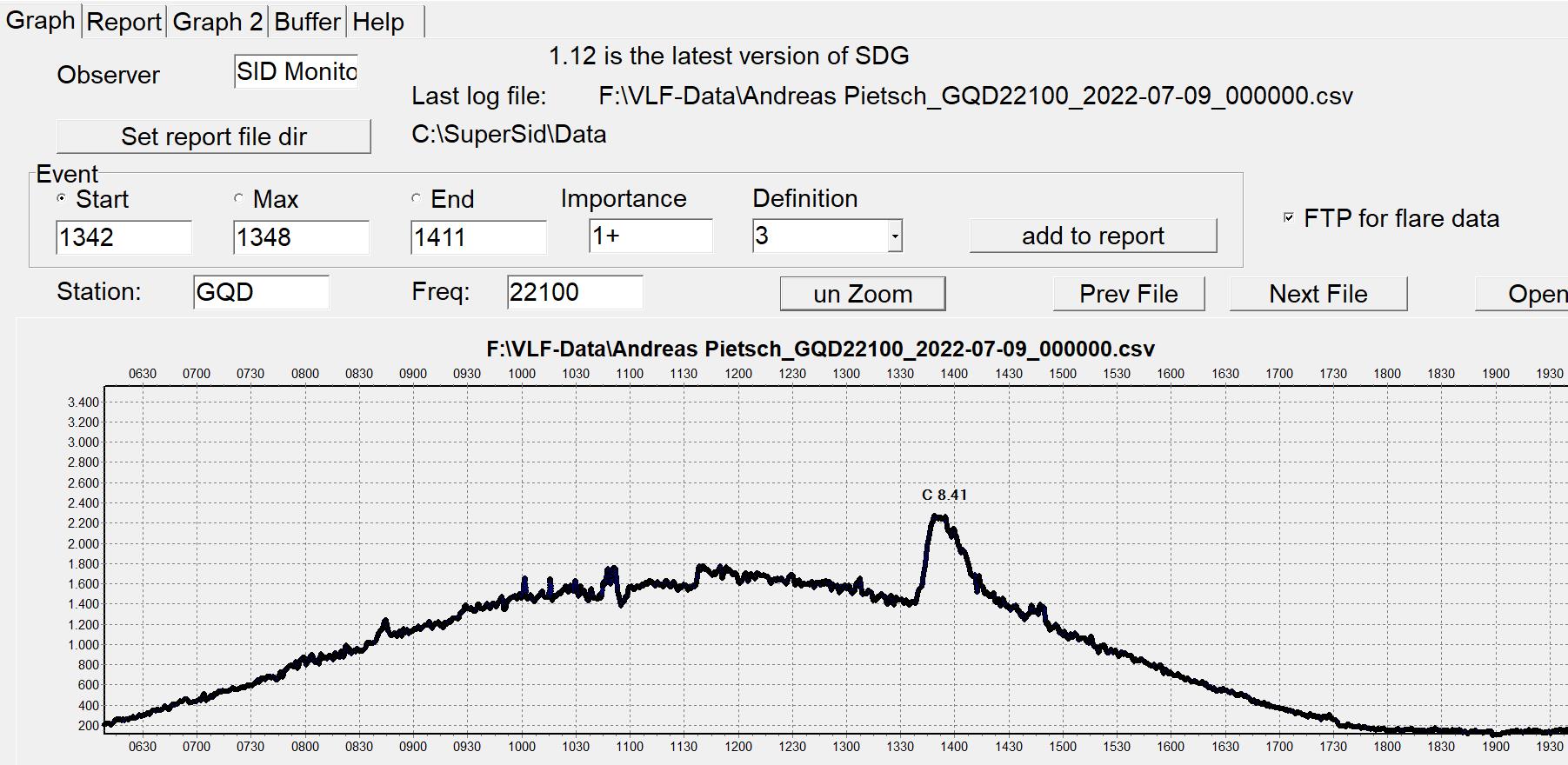The width and height of the screenshot is (1568, 765).
Task: Load the Prev File
Action: pos(1129,294)
